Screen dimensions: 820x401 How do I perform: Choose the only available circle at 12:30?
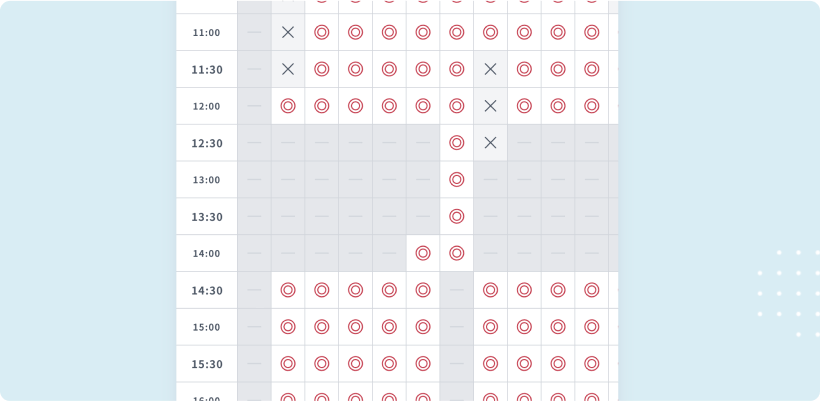pyautogui.click(x=457, y=143)
